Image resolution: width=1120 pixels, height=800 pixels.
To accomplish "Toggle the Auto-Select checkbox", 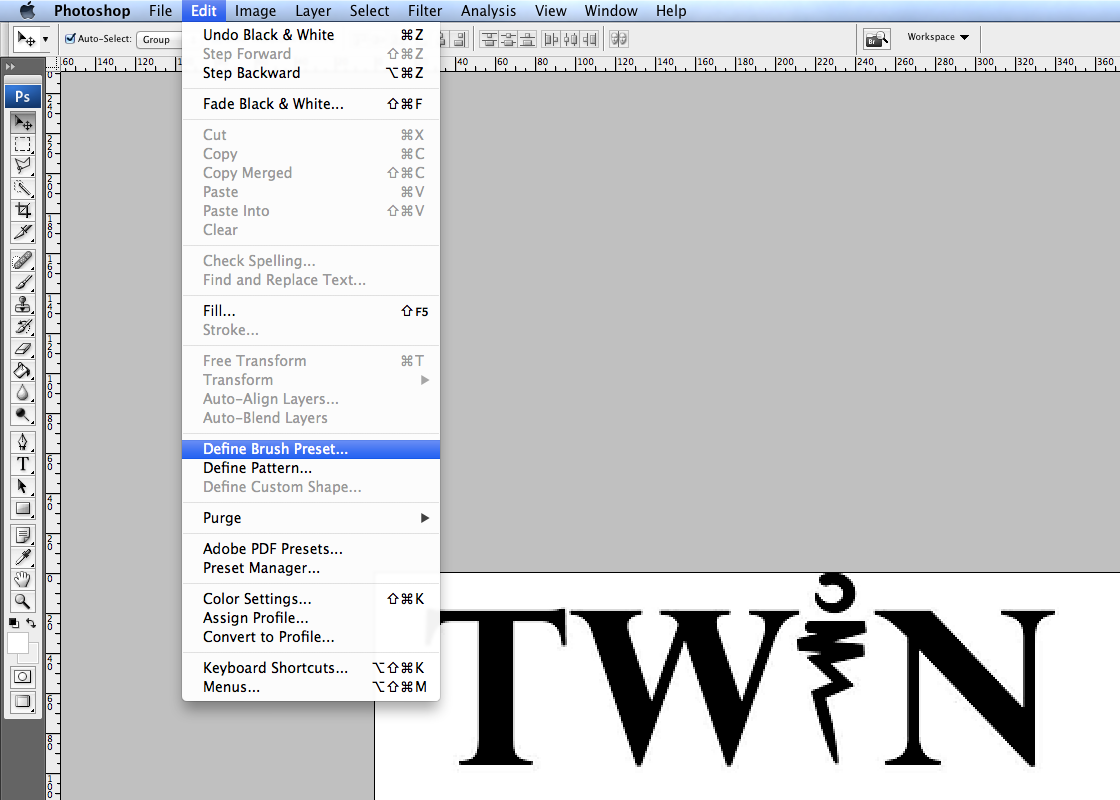I will (x=70, y=39).
